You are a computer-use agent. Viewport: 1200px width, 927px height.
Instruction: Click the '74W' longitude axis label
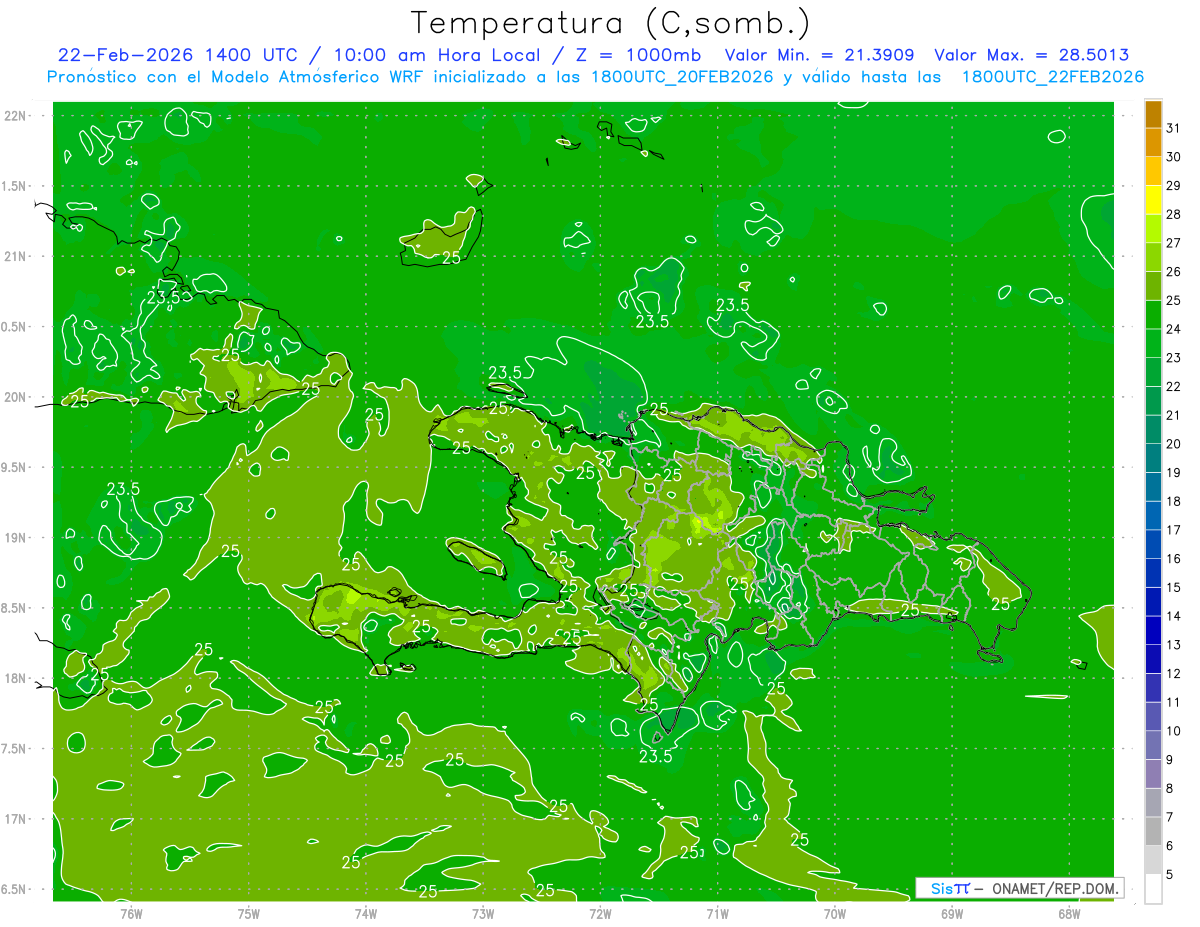click(366, 913)
